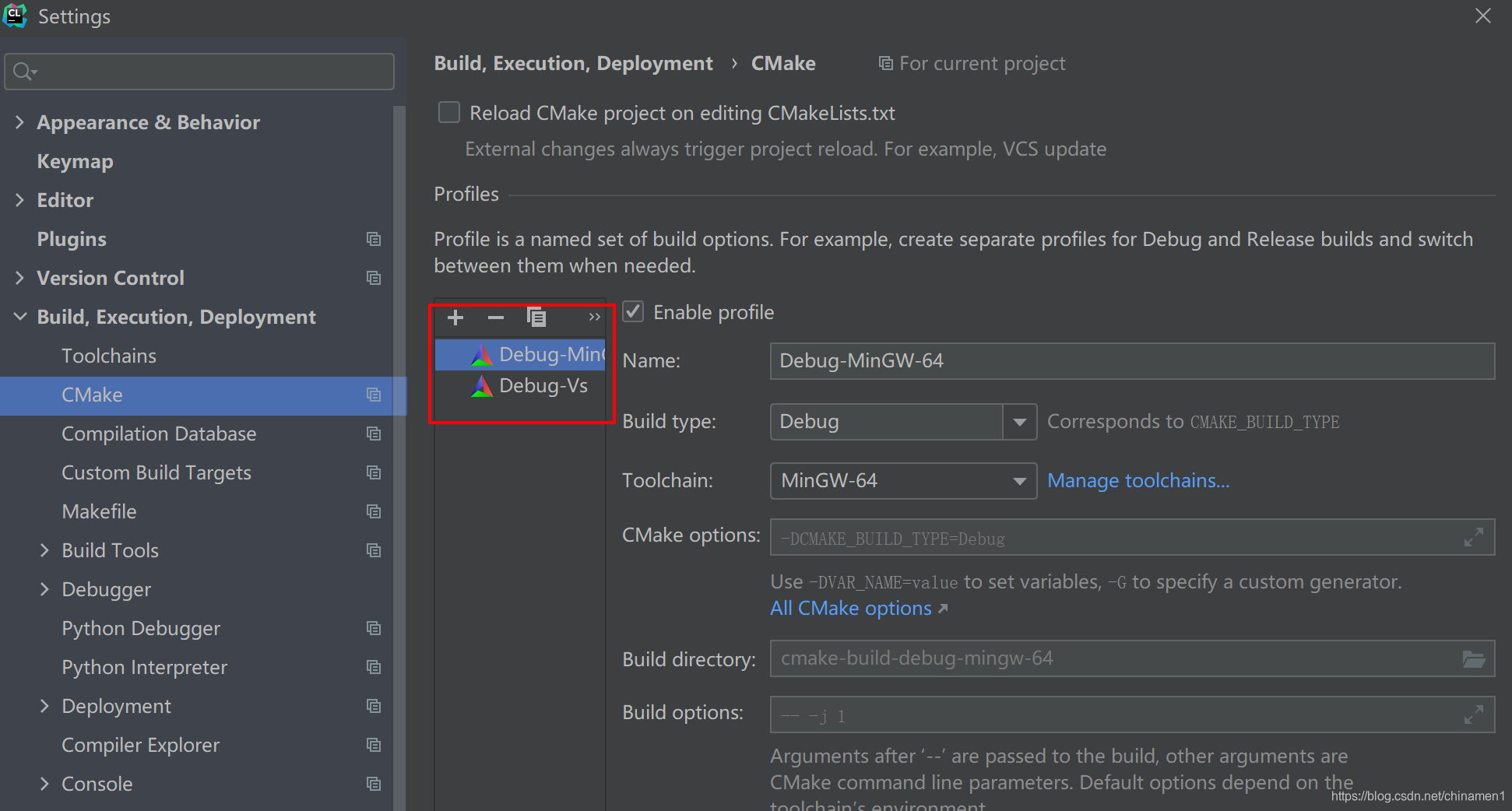
Task: Select Custom Build Targets page
Action: [x=156, y=472]
